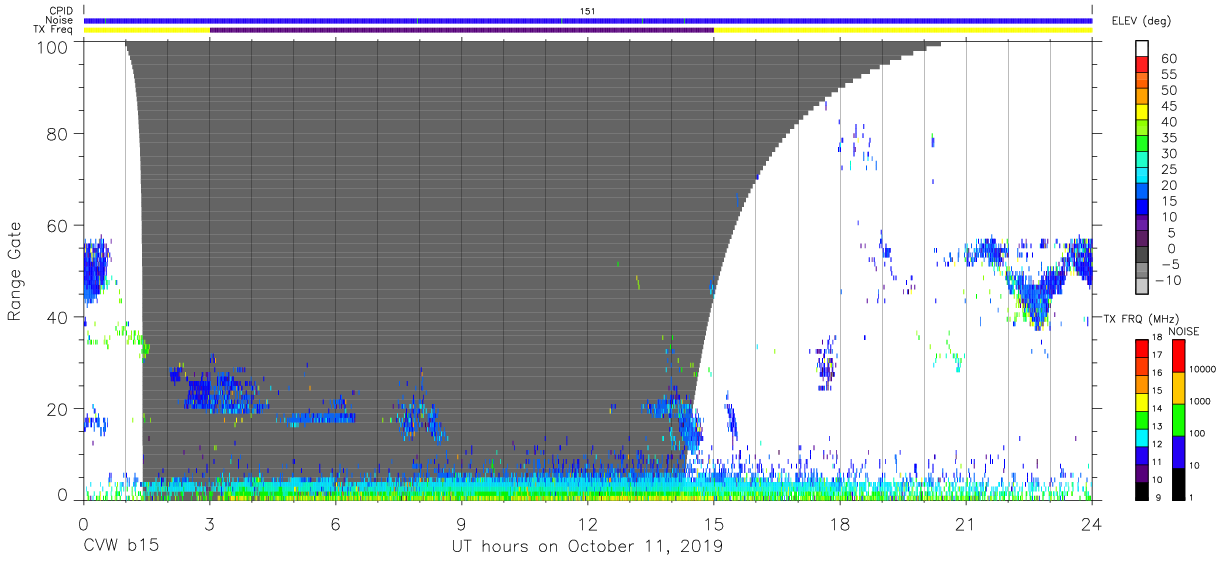Click the NOISE legend label '1000'
Viewport: 1228px width, 567px height.
click(x=1199, y=402)
